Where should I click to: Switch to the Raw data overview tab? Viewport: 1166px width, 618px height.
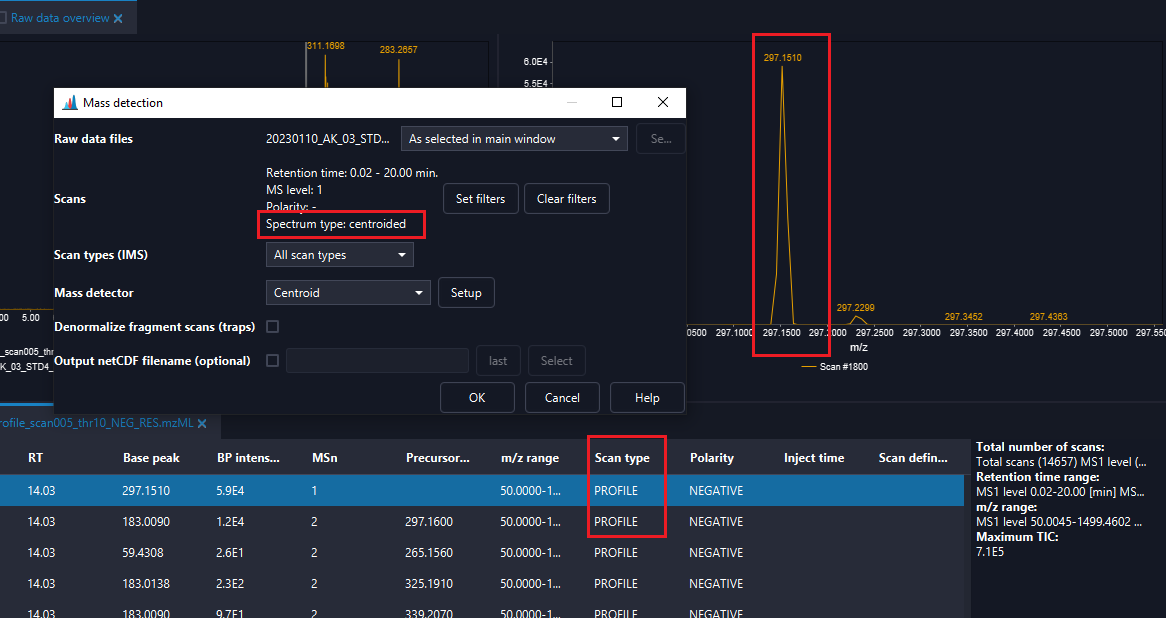tap(60, 16)
